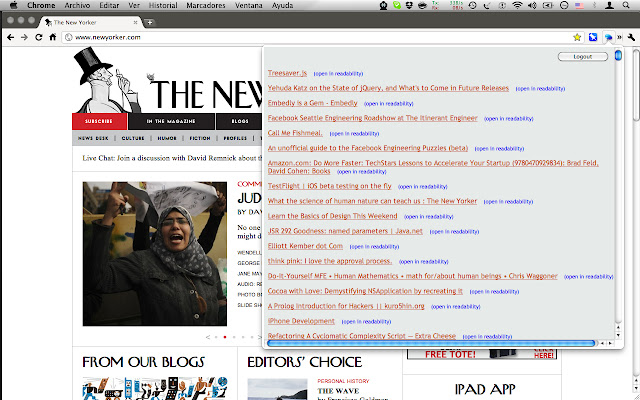The width and height of the screenshot is (640, 400).
Task: Open 'Elliott Kember dot Com' link
Action: coord(305,246)
